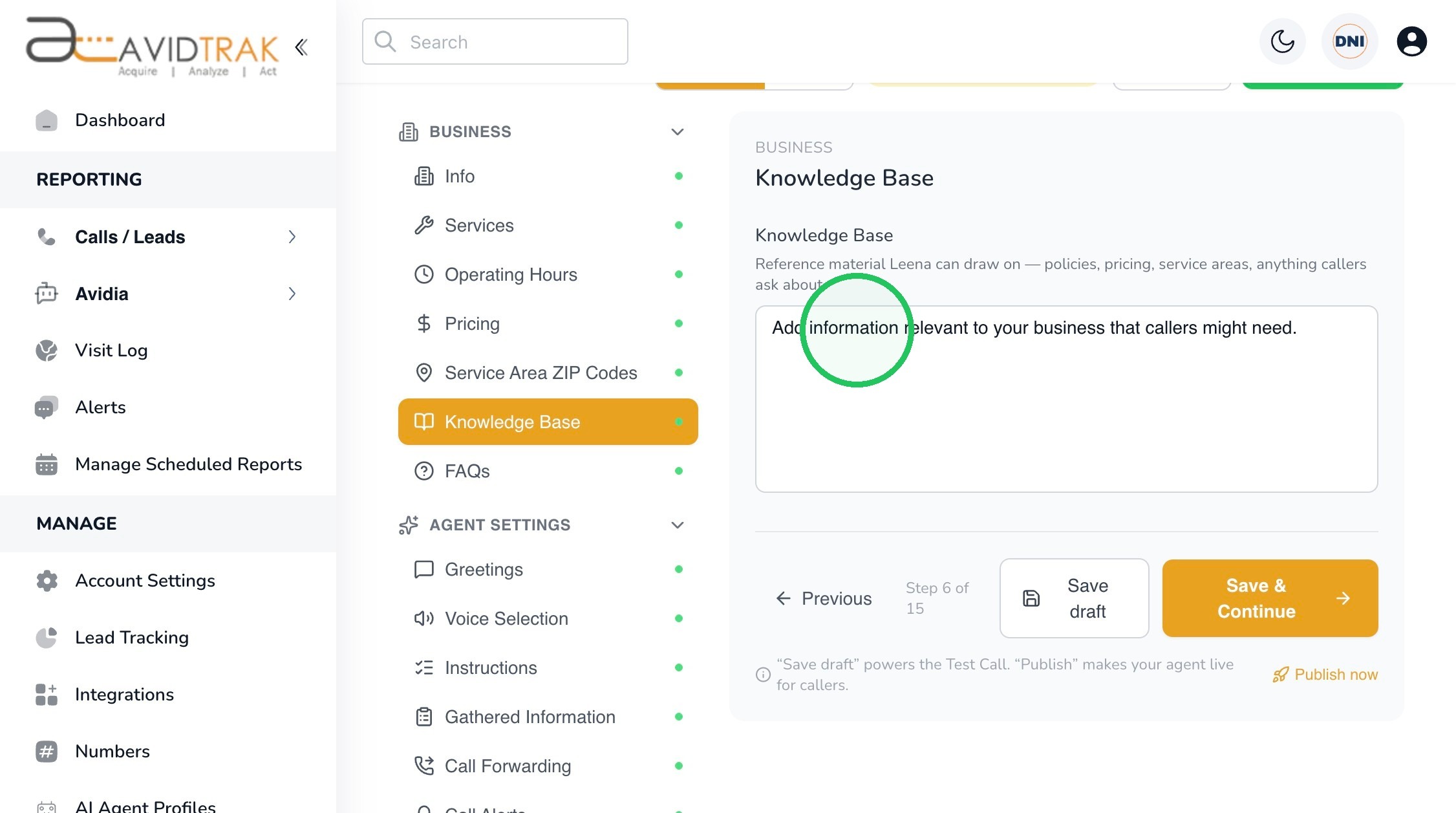Click the Lead Tracking pie chart icon
The height and width of the screenshot is (813, 1456).
click(47, 638)
